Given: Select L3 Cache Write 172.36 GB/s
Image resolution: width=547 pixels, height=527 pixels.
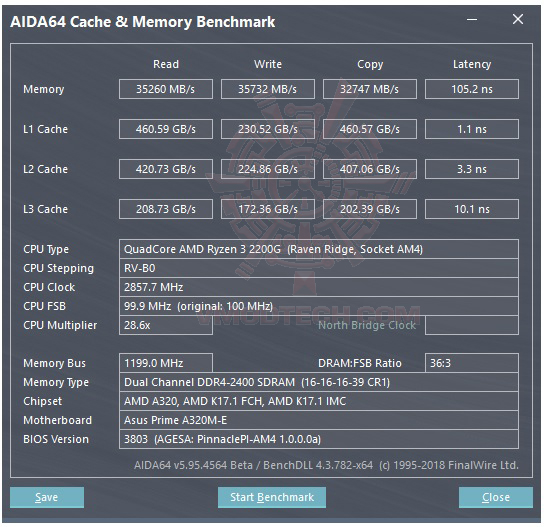Looking at the screenshot, I should coord(269,210).
